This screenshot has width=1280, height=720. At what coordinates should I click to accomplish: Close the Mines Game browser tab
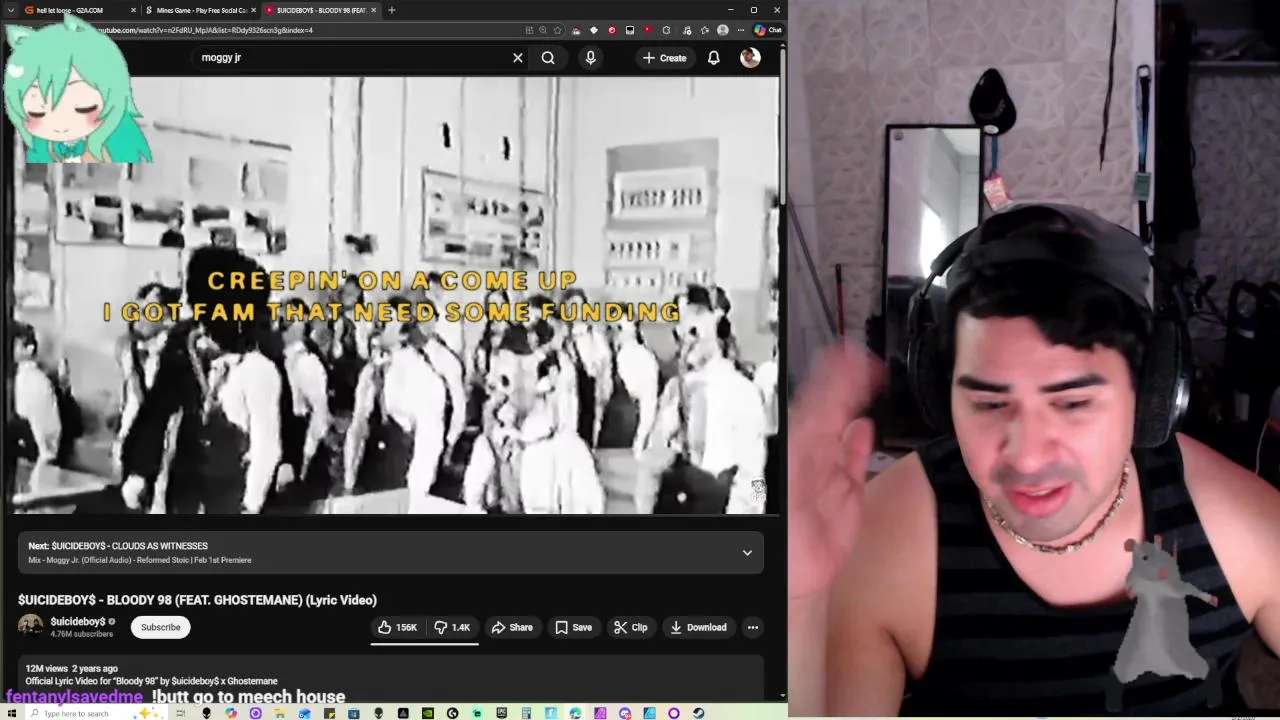(x=253, y=10)
